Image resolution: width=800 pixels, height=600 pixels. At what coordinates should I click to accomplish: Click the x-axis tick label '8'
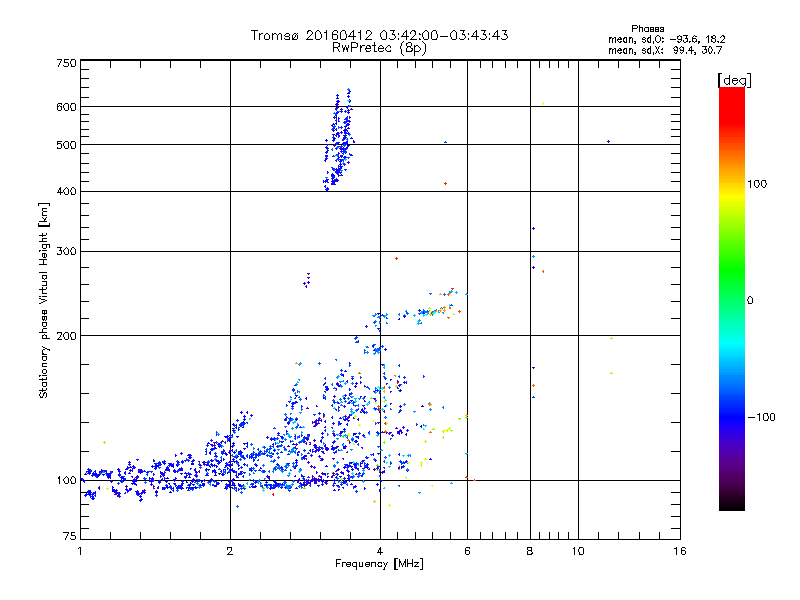point(530,551)
